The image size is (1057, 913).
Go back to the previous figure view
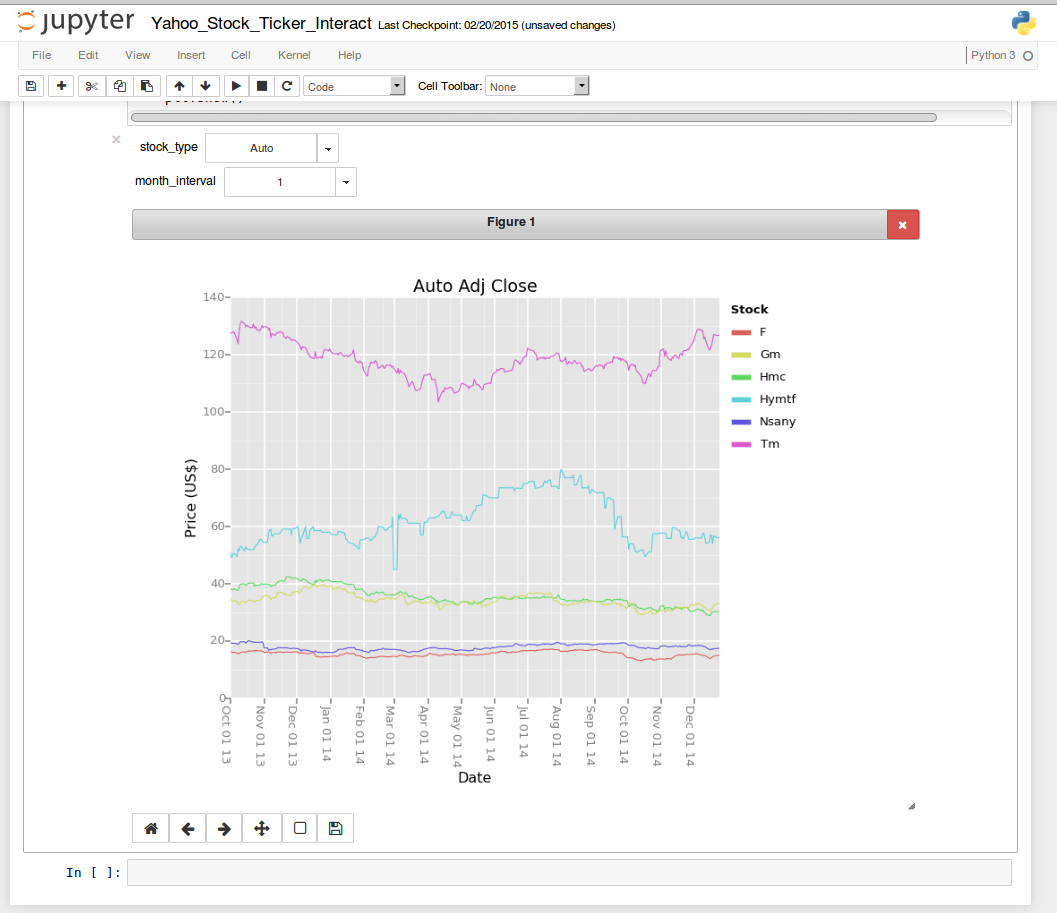[x=188, y=828]
